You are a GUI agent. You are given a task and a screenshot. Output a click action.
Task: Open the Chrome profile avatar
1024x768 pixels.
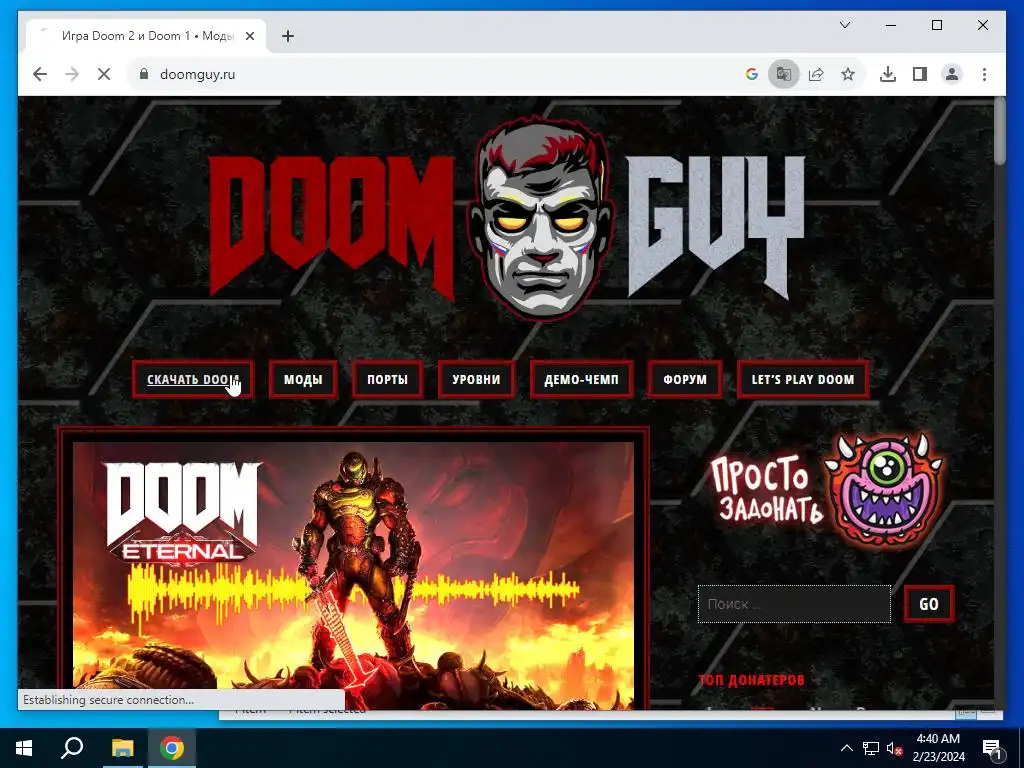952,74
